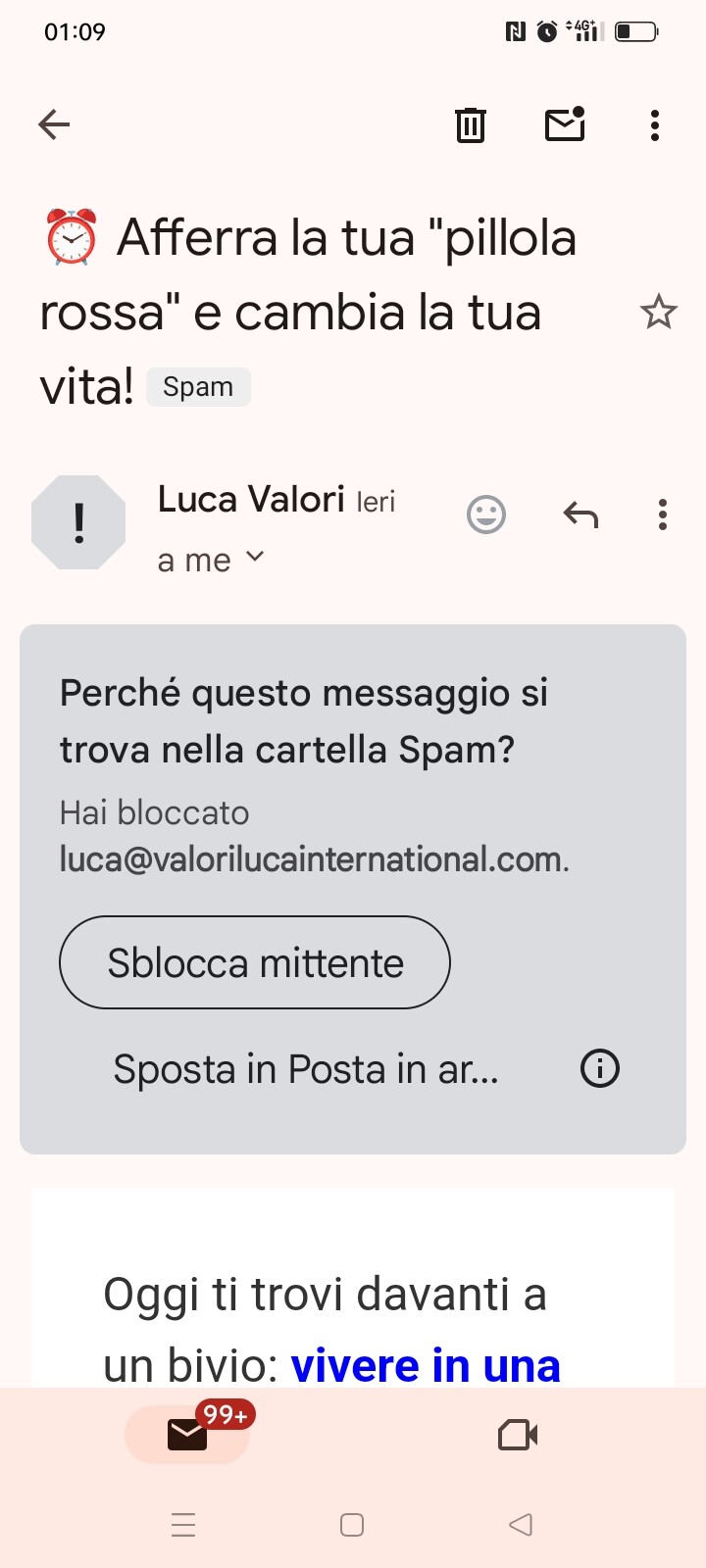Open recent apps from the navigation bar

click(x=183, y=1525)
